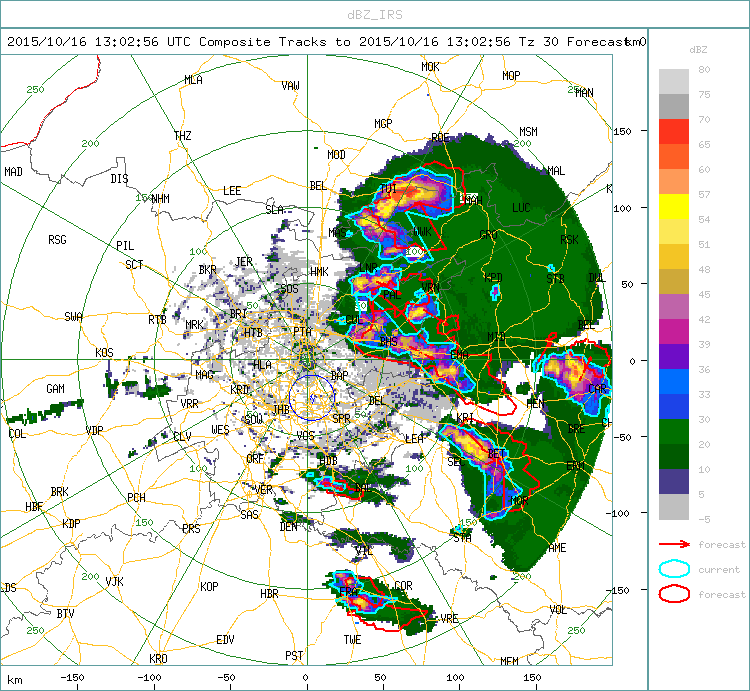
Task: Click the -100 tick on right km axis
Action: pyautogui.click(x=617, y=513)
